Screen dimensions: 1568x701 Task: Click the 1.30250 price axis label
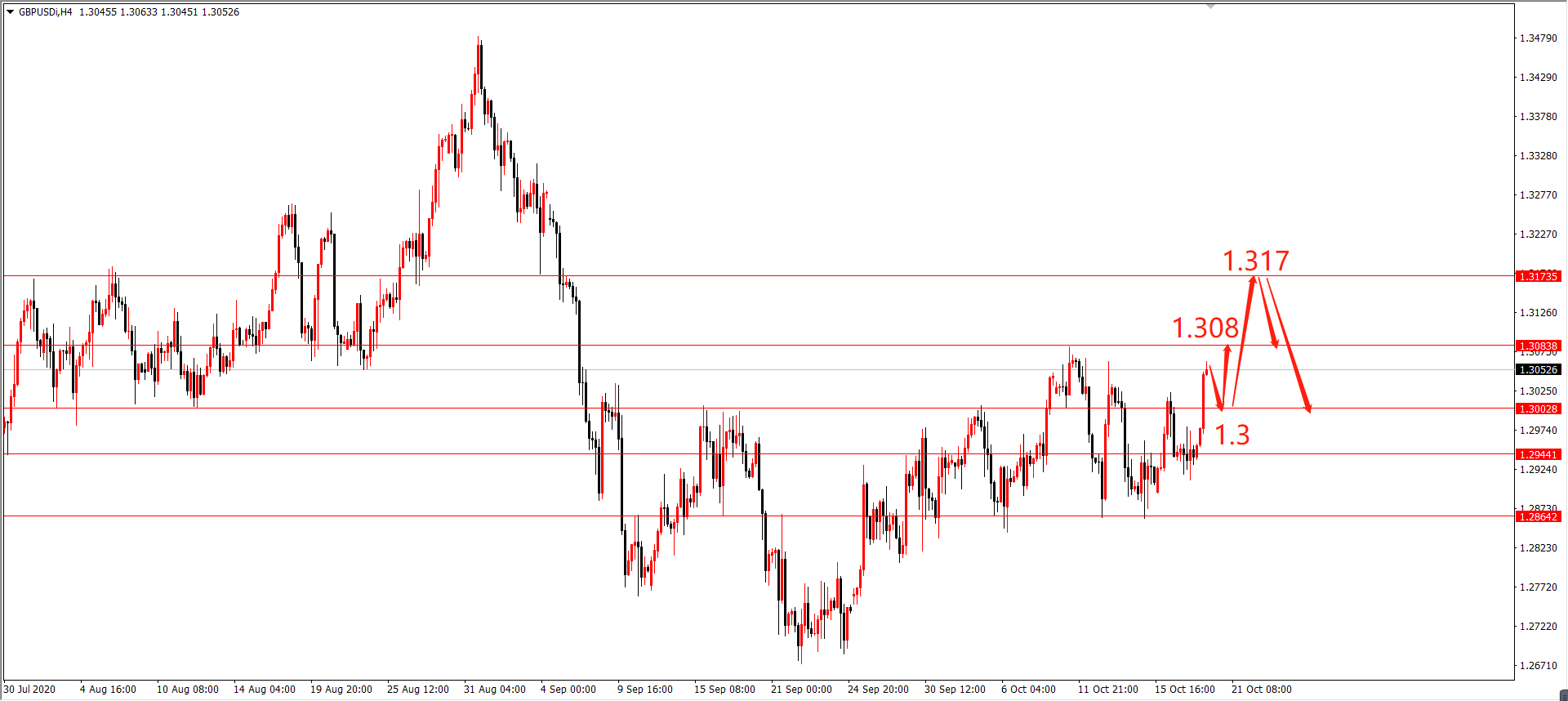[1538, 391]
